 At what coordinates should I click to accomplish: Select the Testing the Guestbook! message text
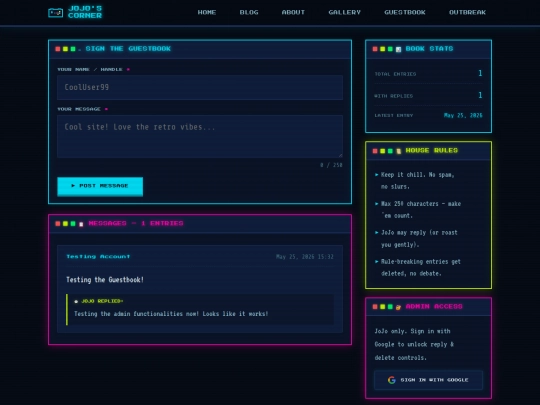pos(105,280)
